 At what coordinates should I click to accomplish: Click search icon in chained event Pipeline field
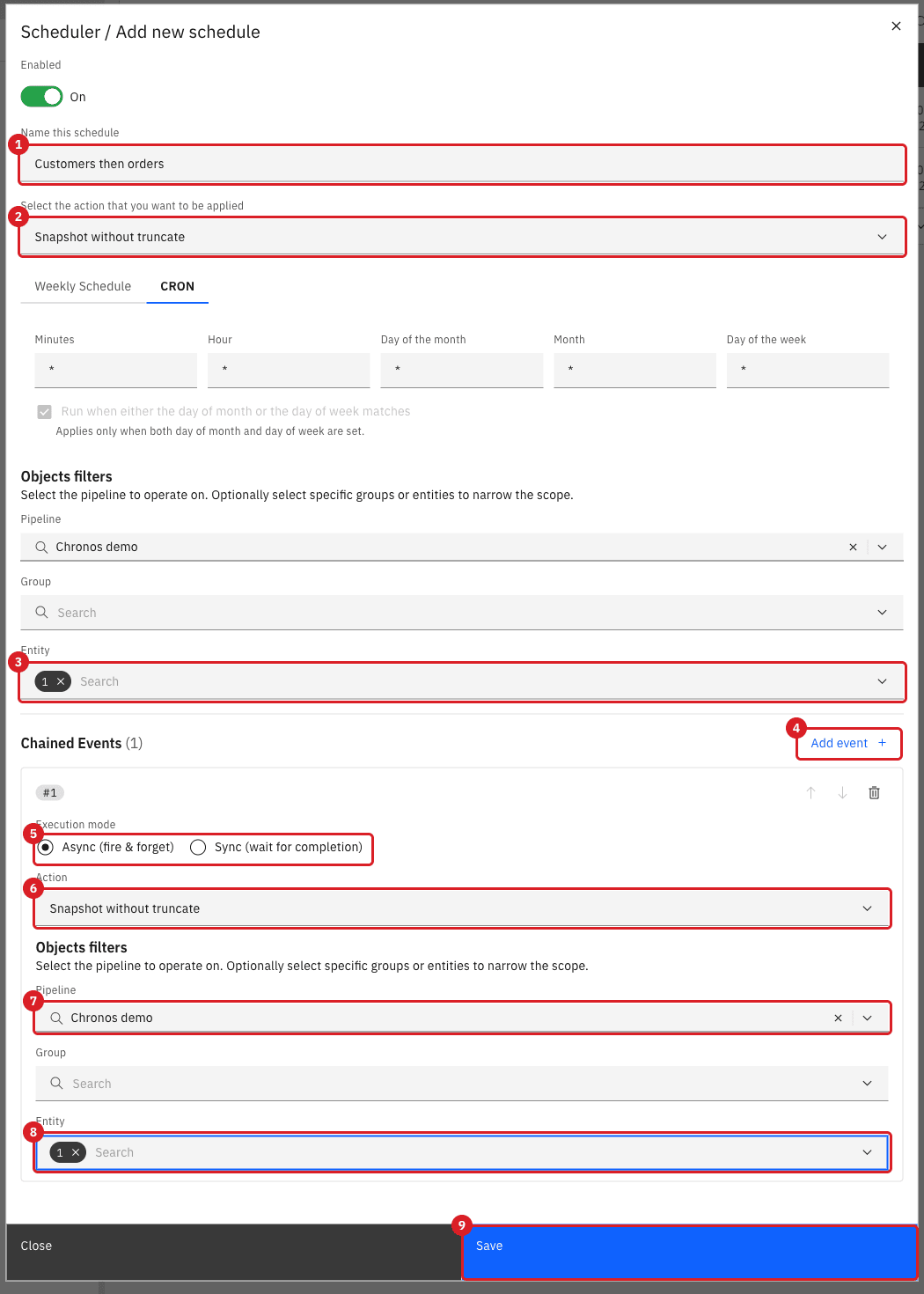point(56,1018)
